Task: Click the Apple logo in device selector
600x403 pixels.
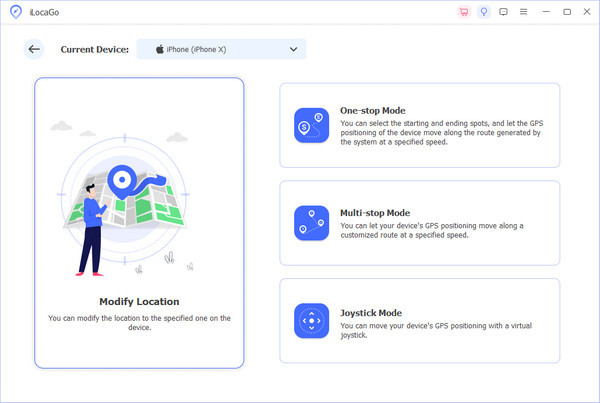Action: click(157, 49)
